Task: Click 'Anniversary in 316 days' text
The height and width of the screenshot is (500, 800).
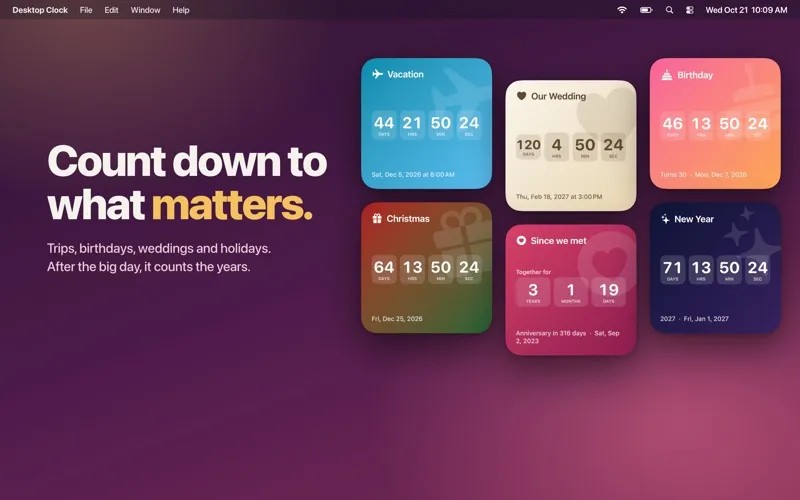Action: tap(551, 333)
